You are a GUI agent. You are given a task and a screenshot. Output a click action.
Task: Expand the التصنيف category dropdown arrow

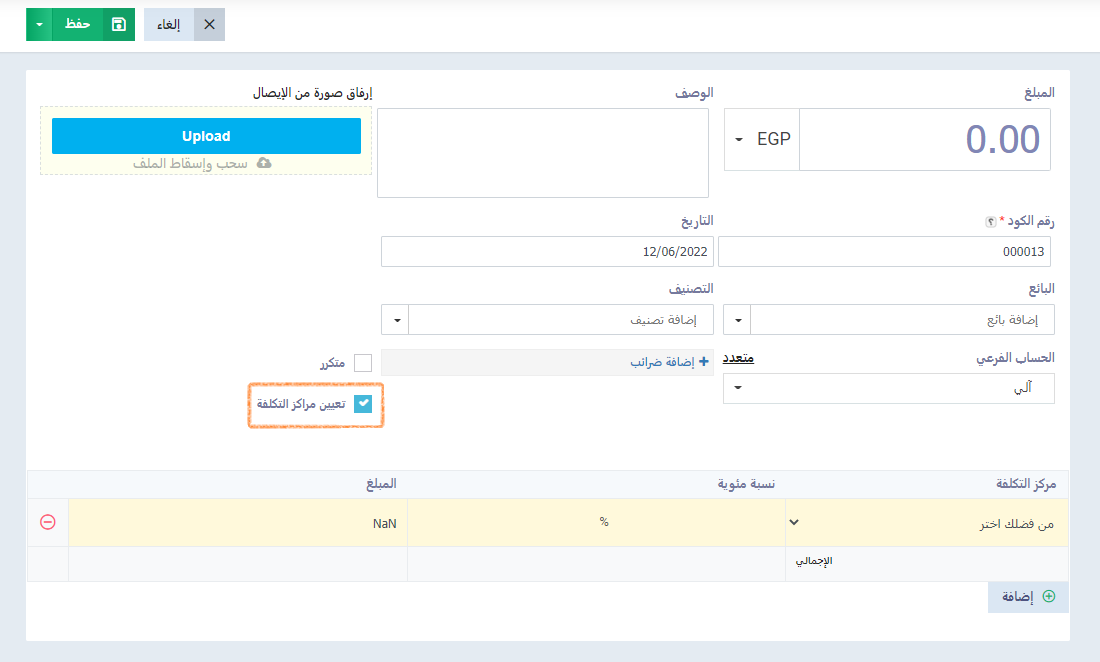(x=396, y=320)
